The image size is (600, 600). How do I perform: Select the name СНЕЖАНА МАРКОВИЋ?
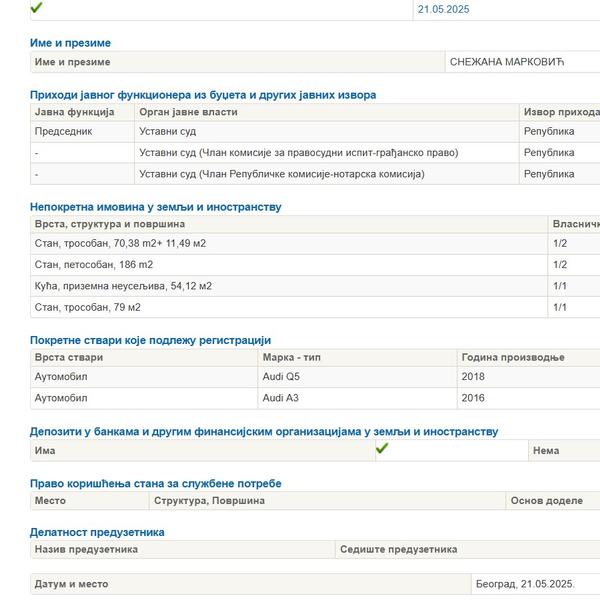[507, 62]
